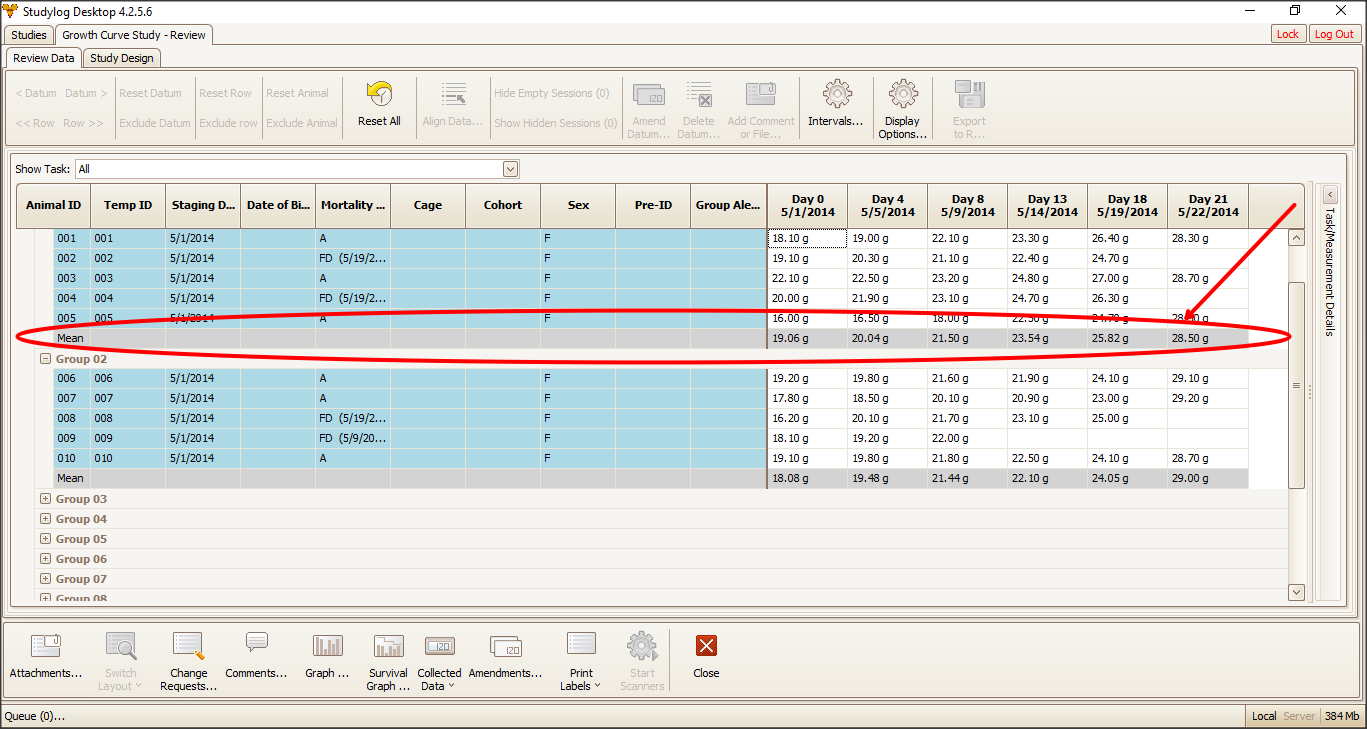Select the 29.20 g cell for animal 007
The height and width of the screenshot is (729, 1367).
point(1208,398)
